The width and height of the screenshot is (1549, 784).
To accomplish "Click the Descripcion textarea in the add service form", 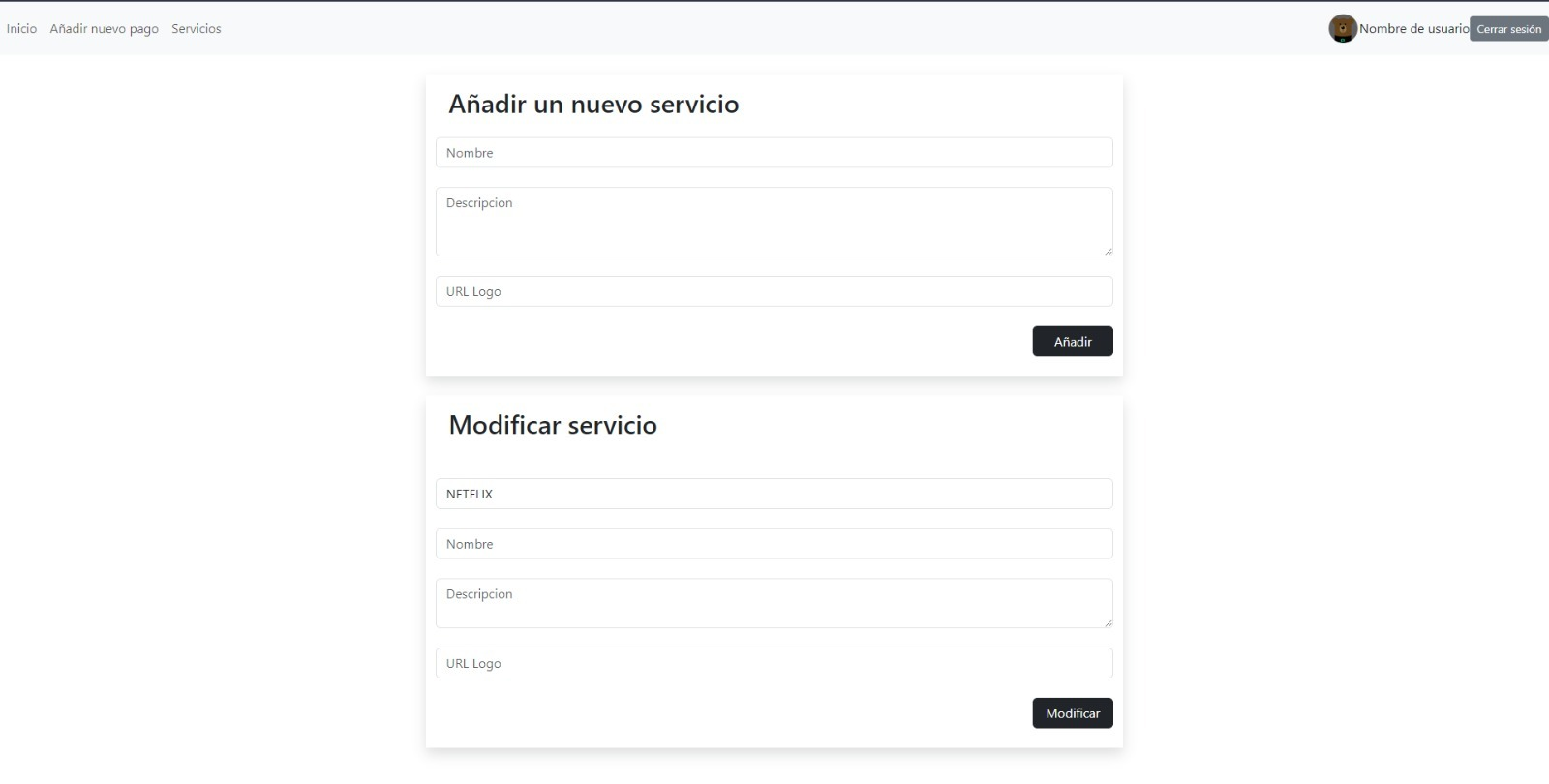I will point(774,221).
